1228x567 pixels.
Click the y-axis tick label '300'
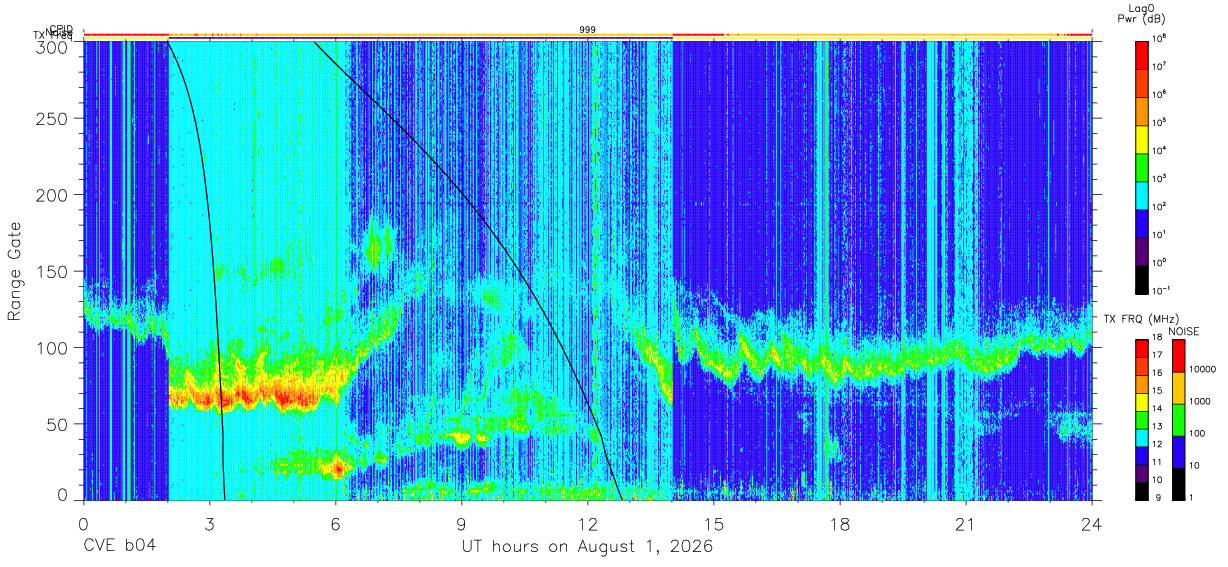[53, 46]
